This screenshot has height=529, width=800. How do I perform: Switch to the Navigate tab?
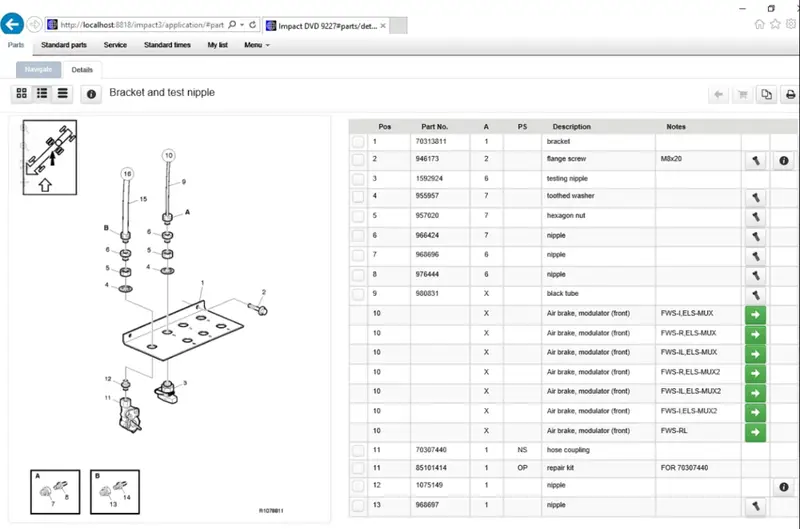tap(38, 69)
